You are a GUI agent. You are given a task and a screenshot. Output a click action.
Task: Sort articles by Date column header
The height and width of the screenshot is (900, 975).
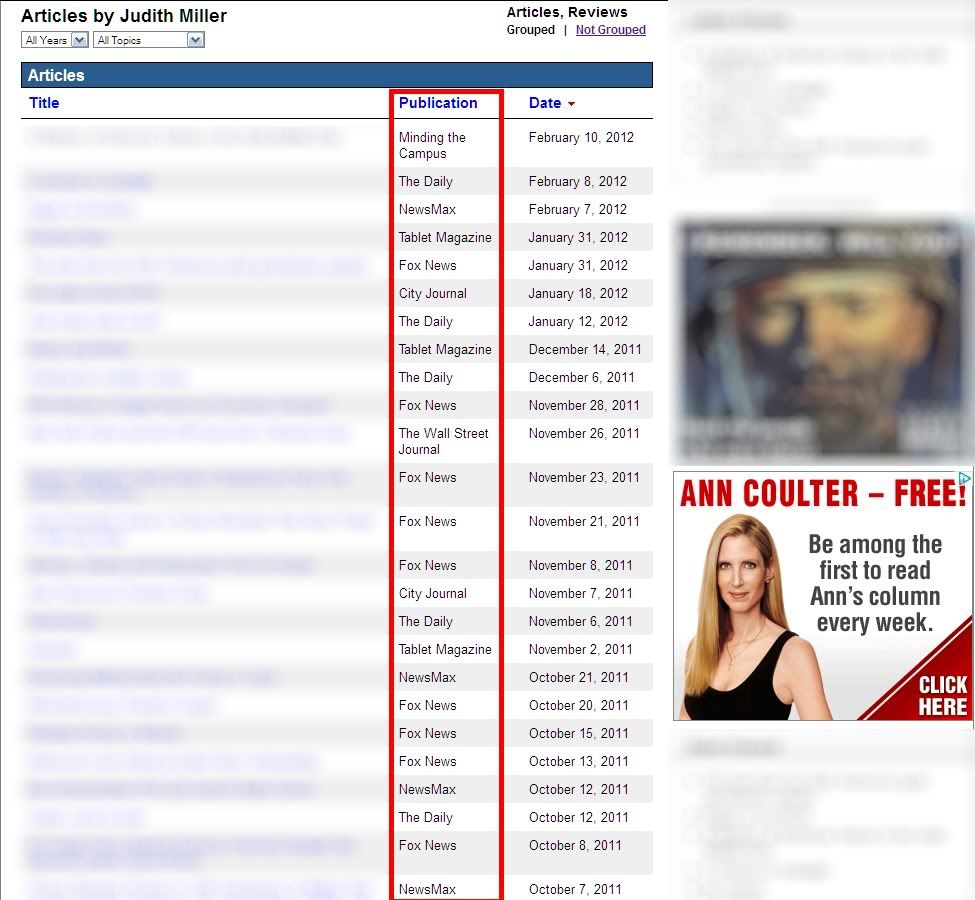(545, 103)
